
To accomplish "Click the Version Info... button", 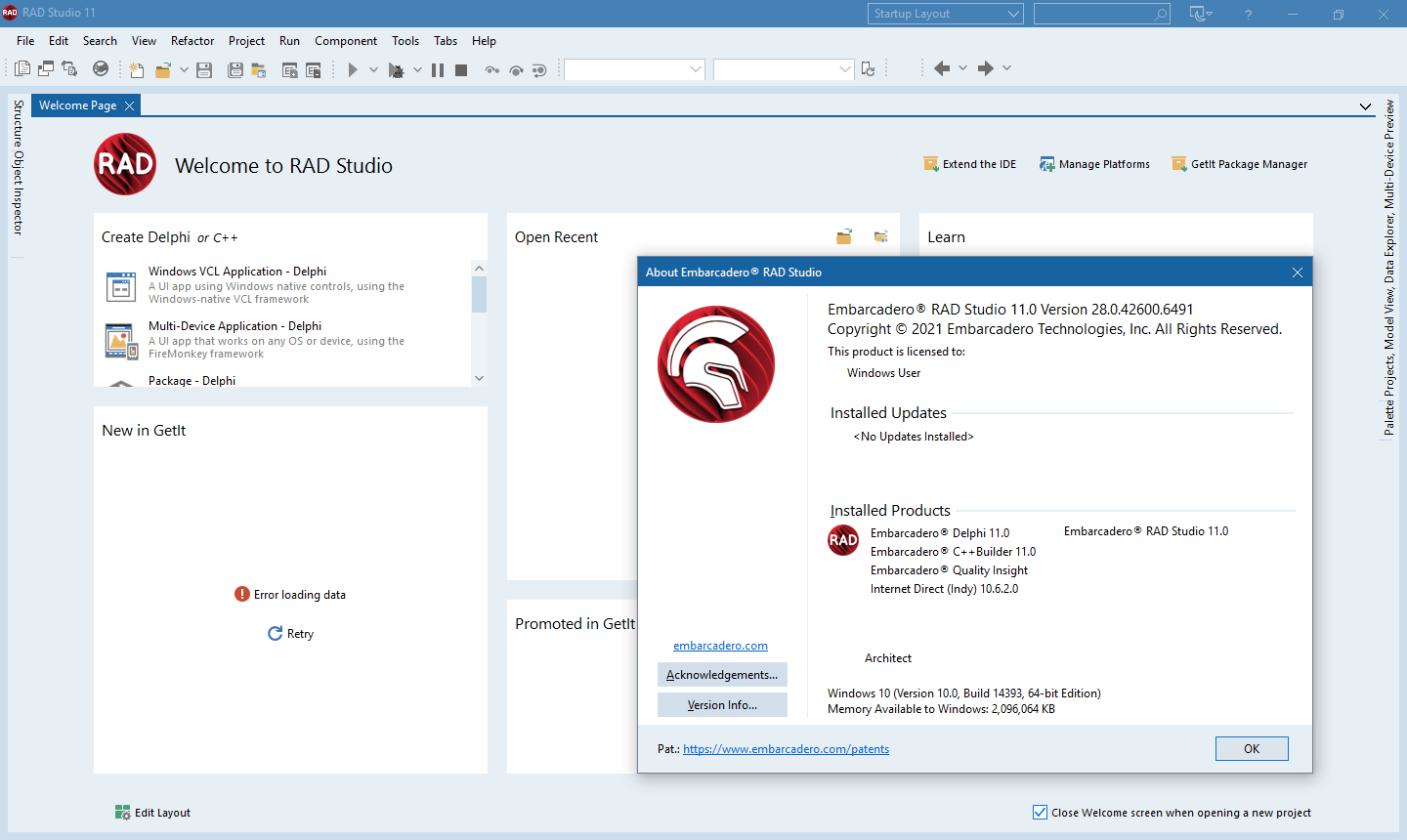I will pos(722,705).
